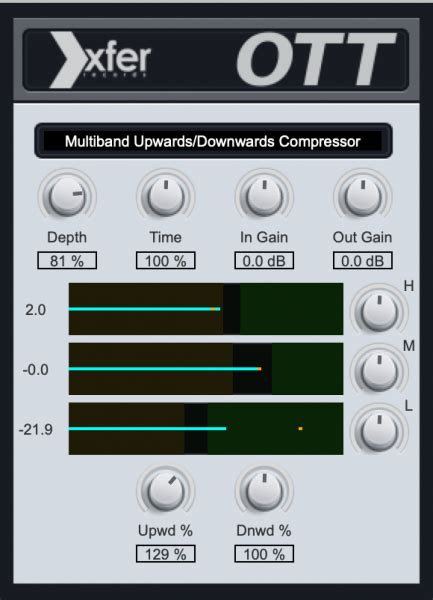433x600 pixels.
Task: Click the high band threshold meter
Action: (x=206, y=309)
